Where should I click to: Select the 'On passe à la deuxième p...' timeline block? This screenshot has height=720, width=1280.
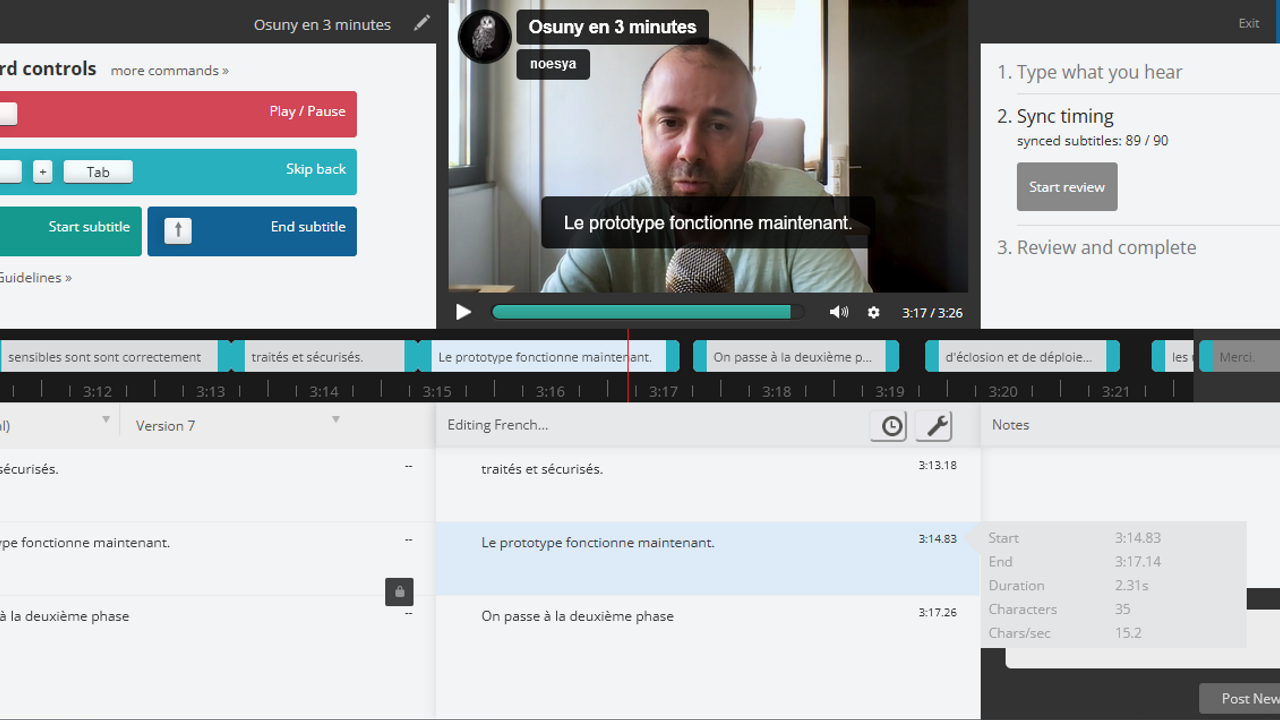pos(792,357)
